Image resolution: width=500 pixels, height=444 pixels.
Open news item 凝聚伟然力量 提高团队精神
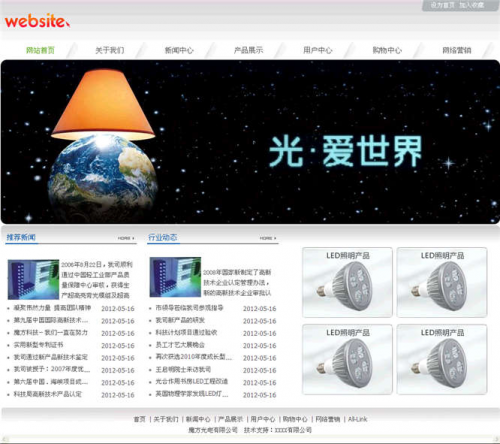[x=52, y=308]
